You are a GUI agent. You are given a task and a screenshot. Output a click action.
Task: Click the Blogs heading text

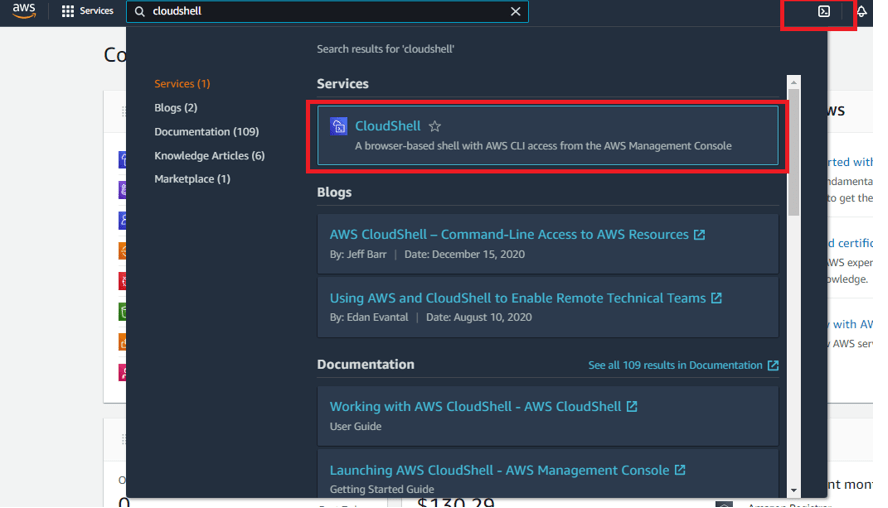[x=334, y=193]
